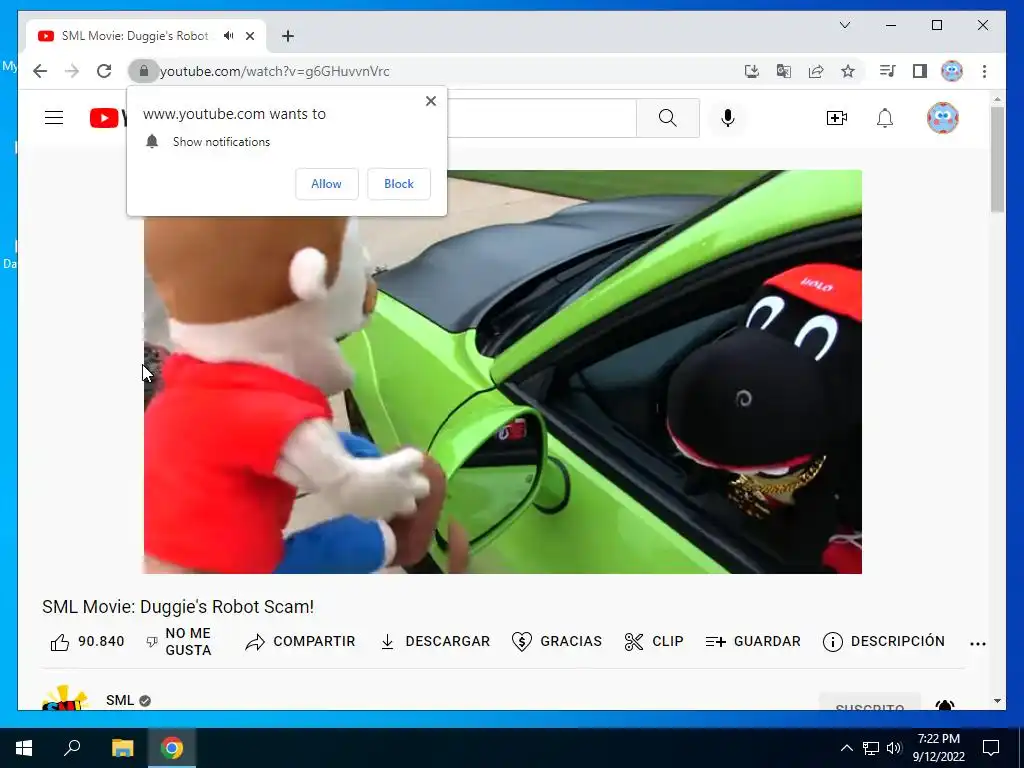Open Chrome media controls icon

coord(887,71)
